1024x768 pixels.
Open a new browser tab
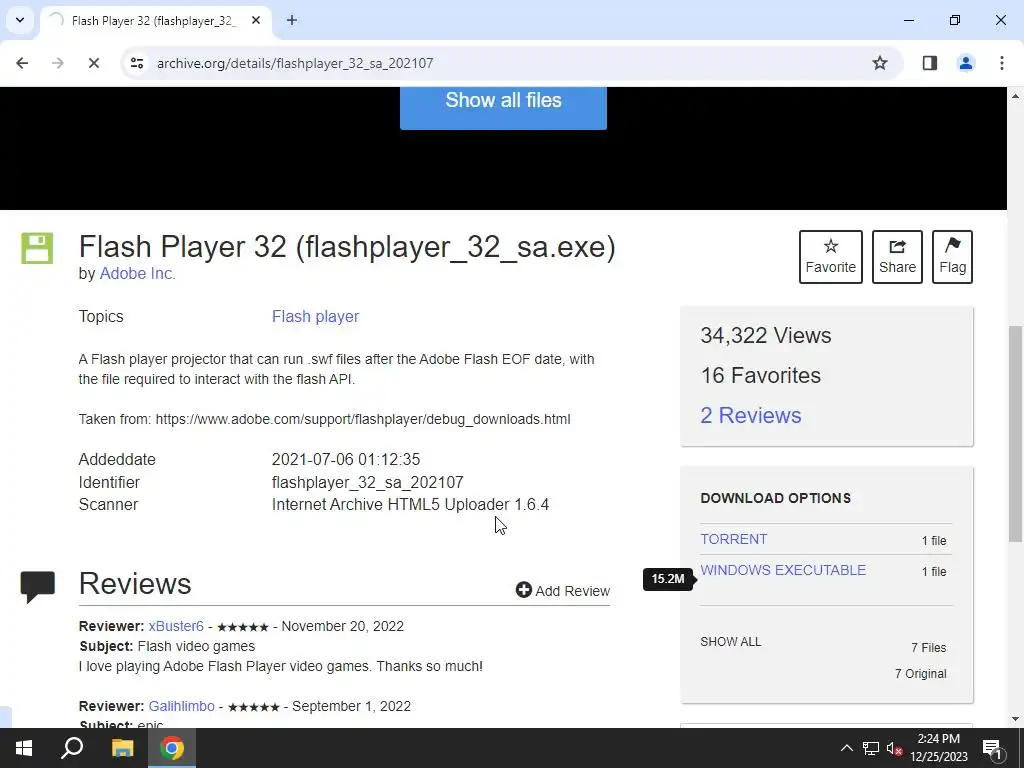click(x=292, y=20)
